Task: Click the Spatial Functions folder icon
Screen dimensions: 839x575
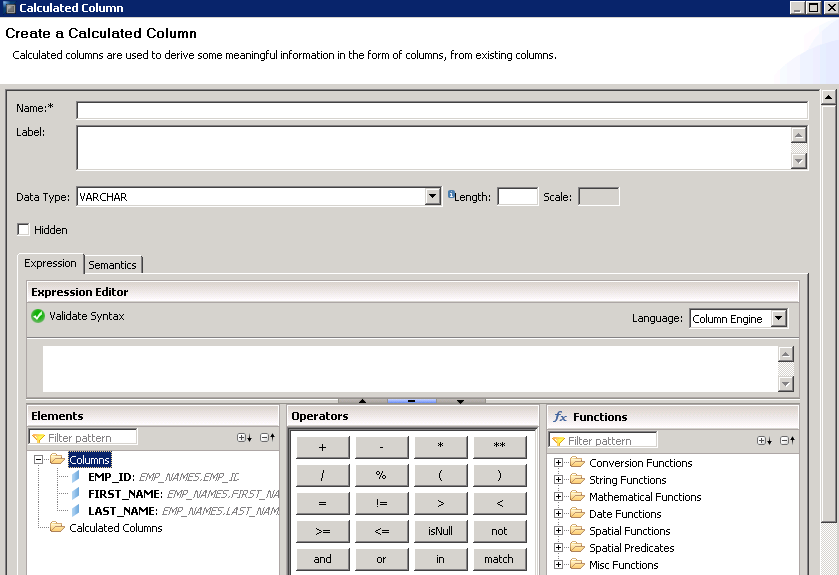Action: click(x=577, y=531)
